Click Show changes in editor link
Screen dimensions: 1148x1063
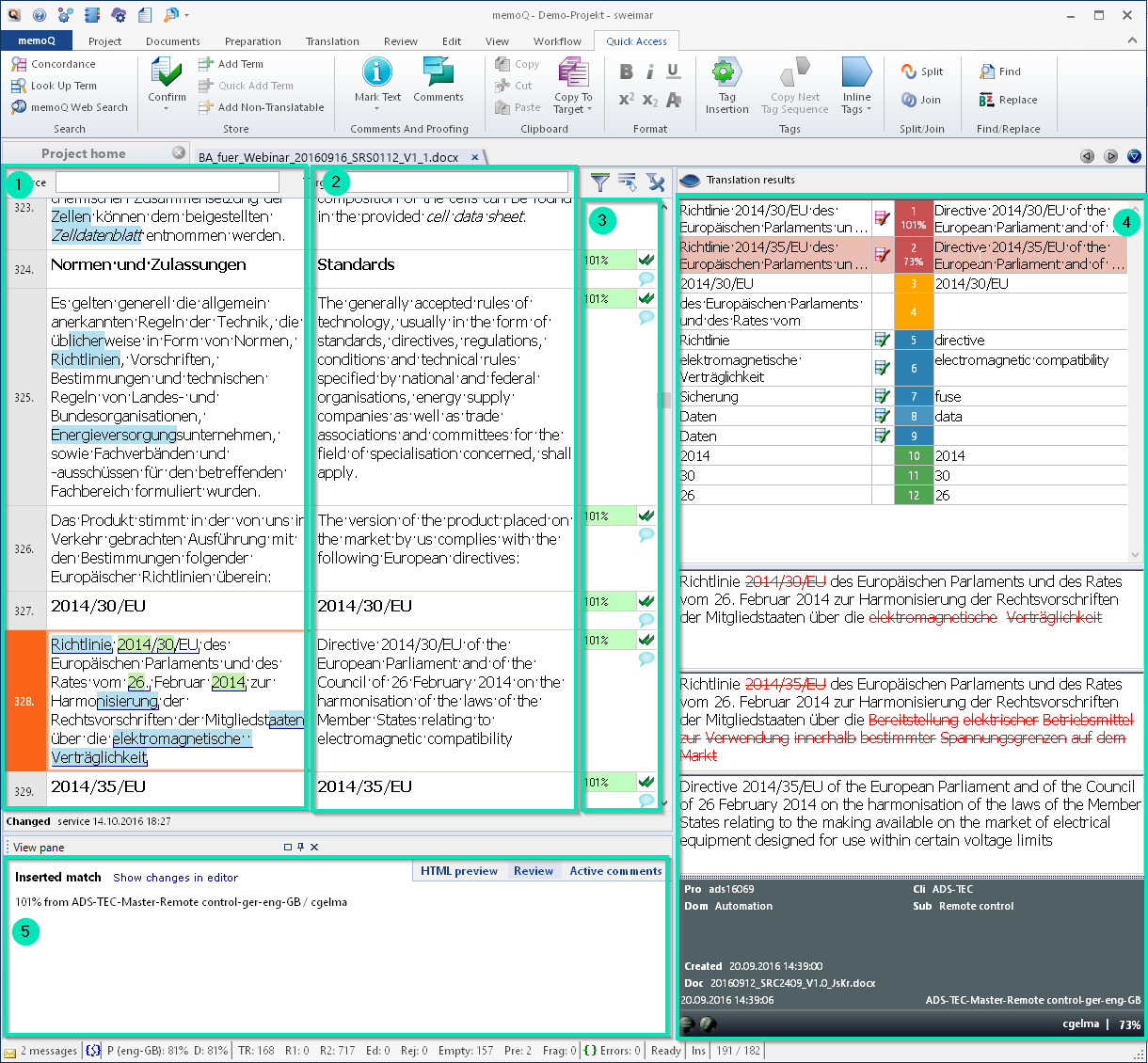(176, 878)
